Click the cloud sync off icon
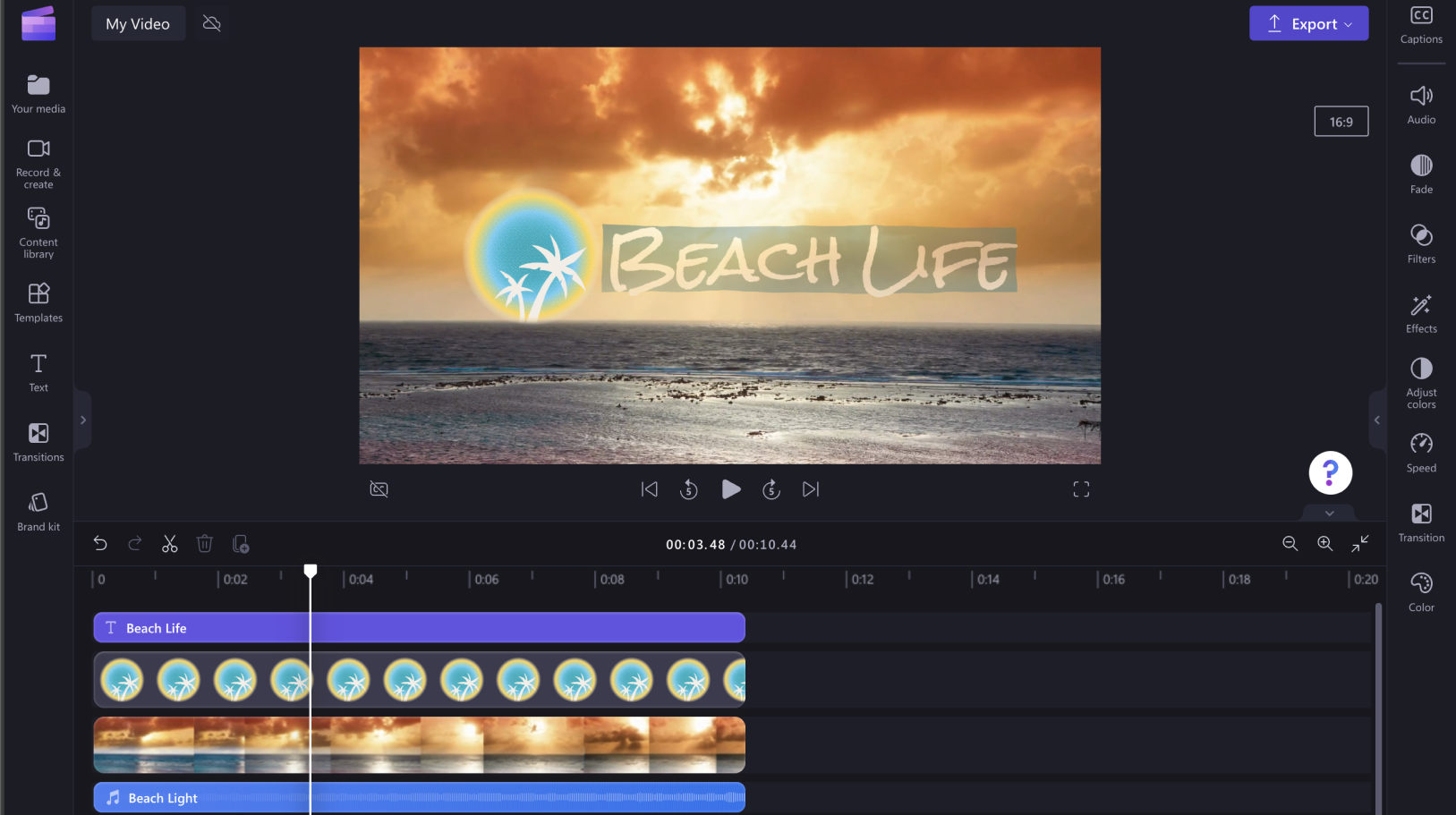Viewport: 1456px width, 815px height. point(212,23)
